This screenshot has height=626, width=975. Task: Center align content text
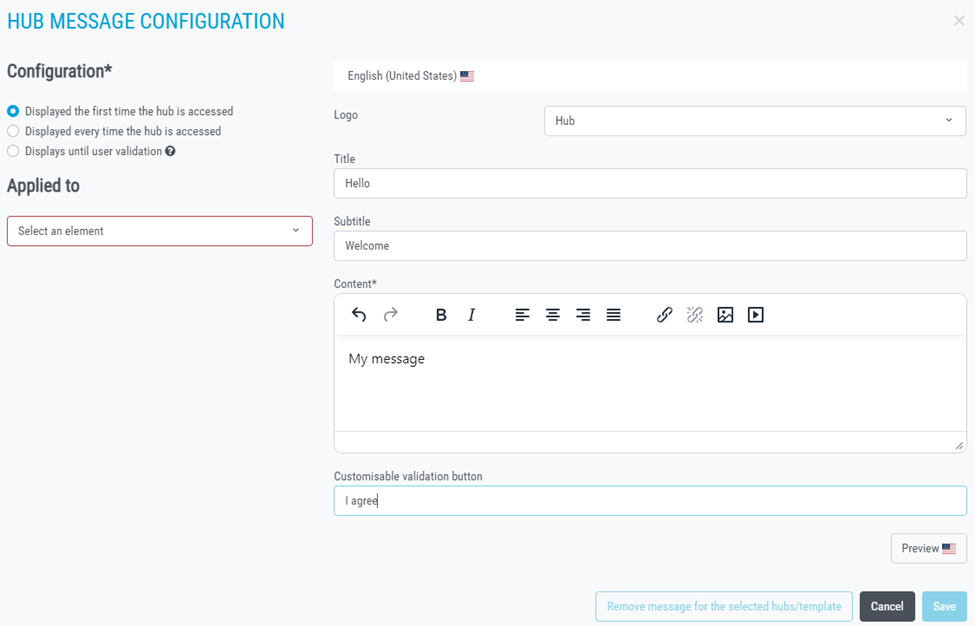point(553,315)
